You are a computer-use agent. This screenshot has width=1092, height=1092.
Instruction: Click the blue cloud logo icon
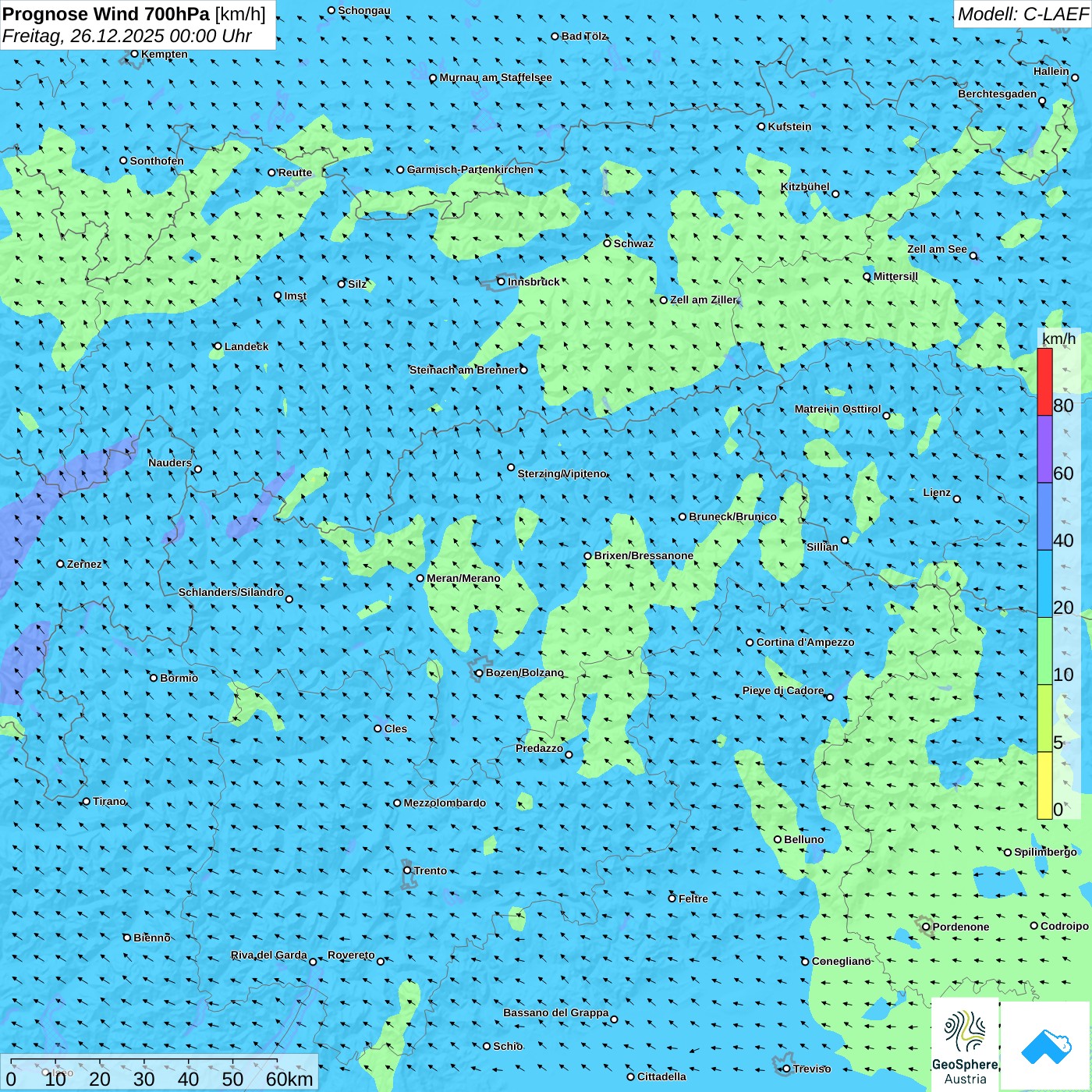[x=1046, y=1046]
